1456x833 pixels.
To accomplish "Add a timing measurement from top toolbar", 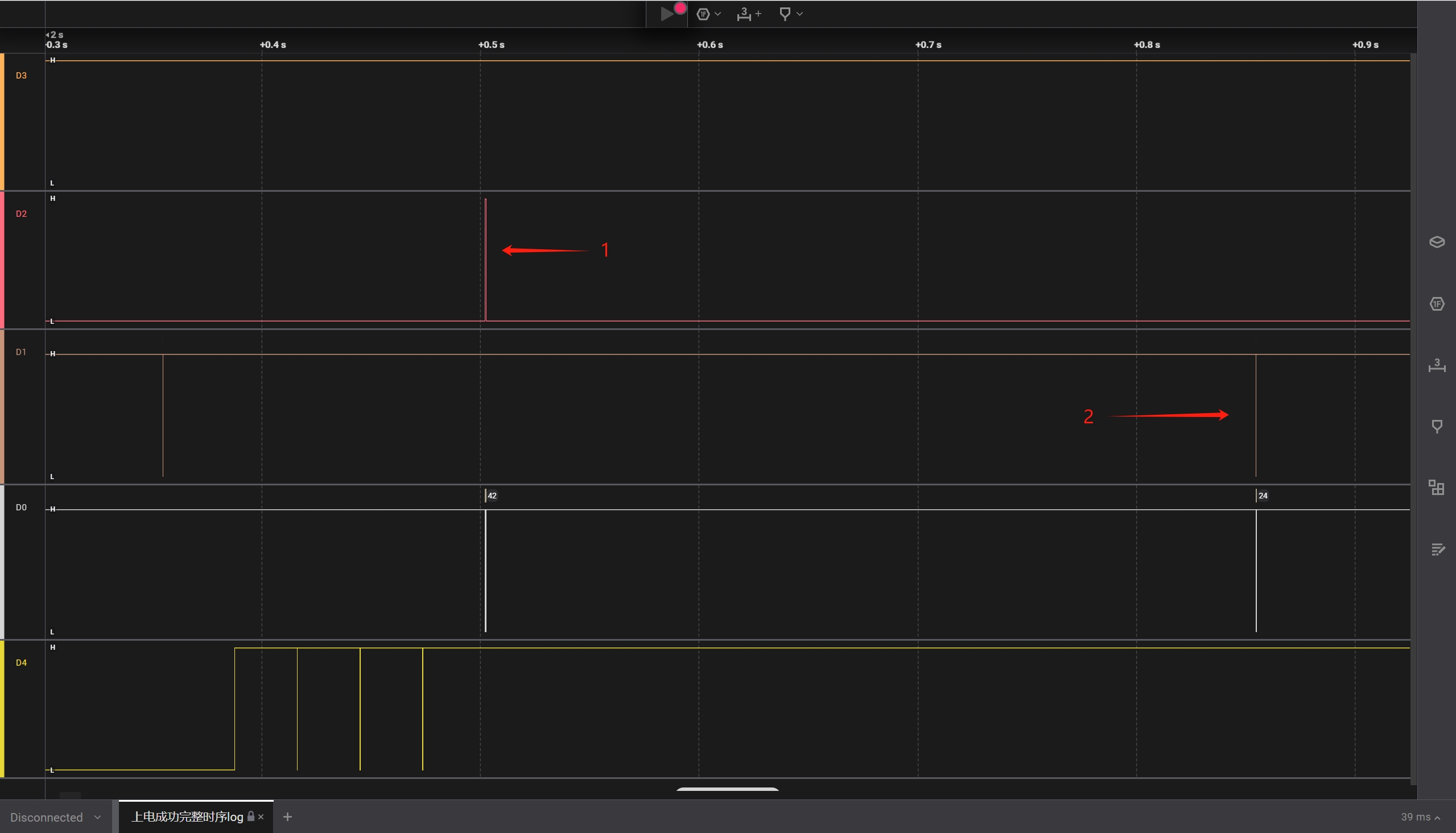I will point(748,14).
